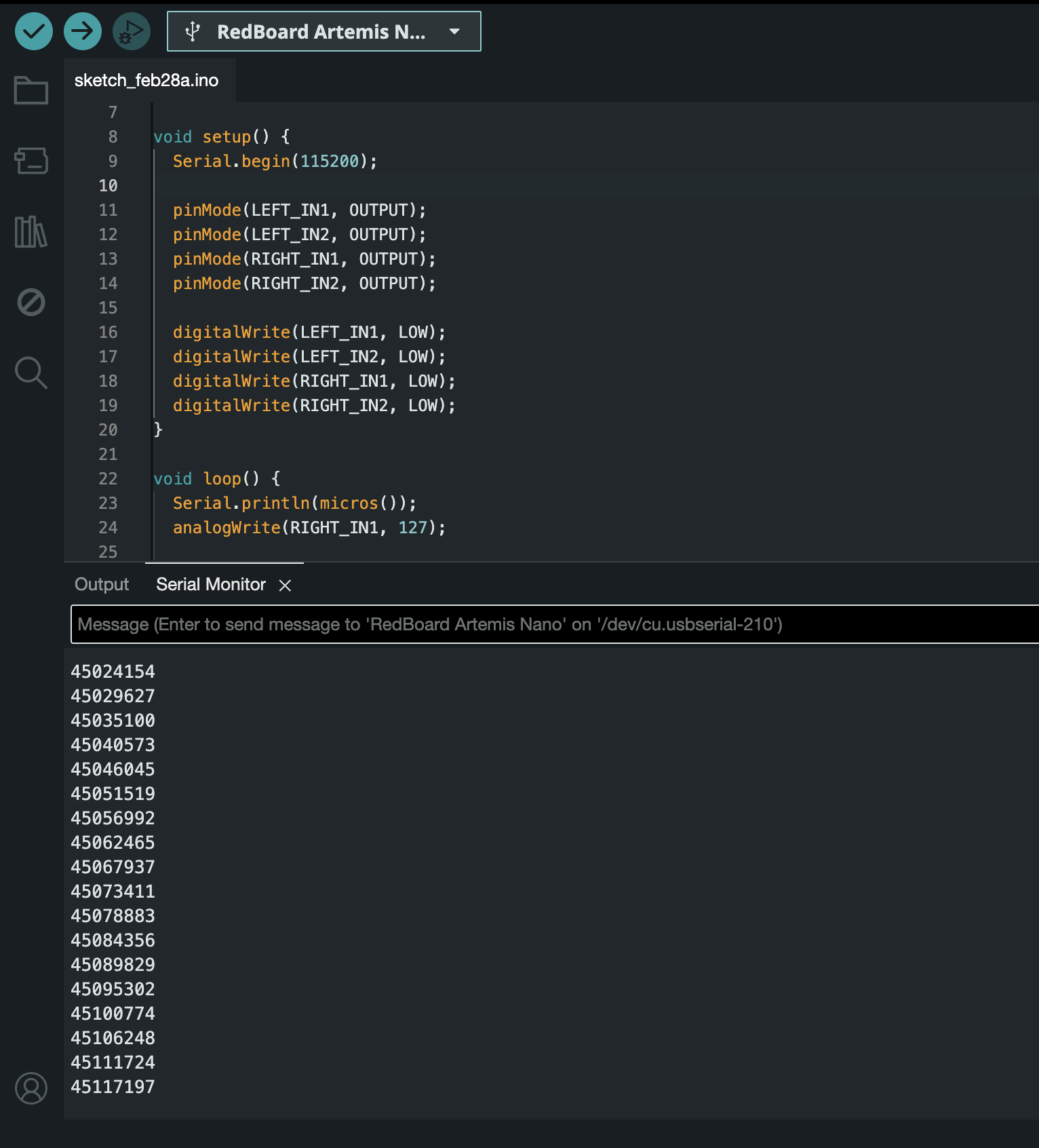Start debugging with the bug play icon

click(x=132, y=31)
